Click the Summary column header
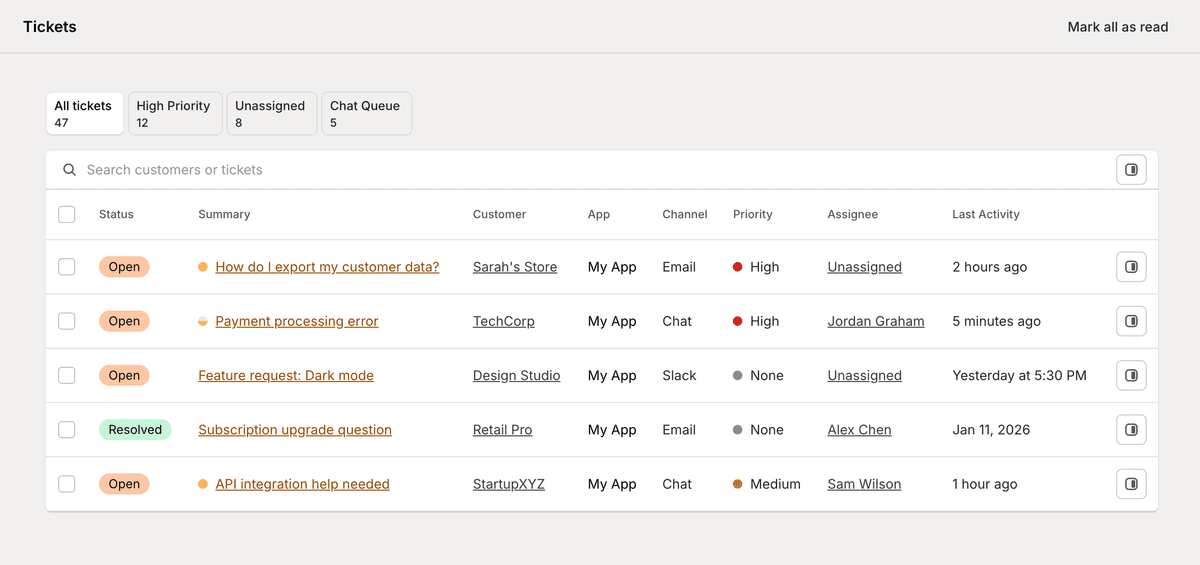 pyautogui.click(x=224, y=214)
